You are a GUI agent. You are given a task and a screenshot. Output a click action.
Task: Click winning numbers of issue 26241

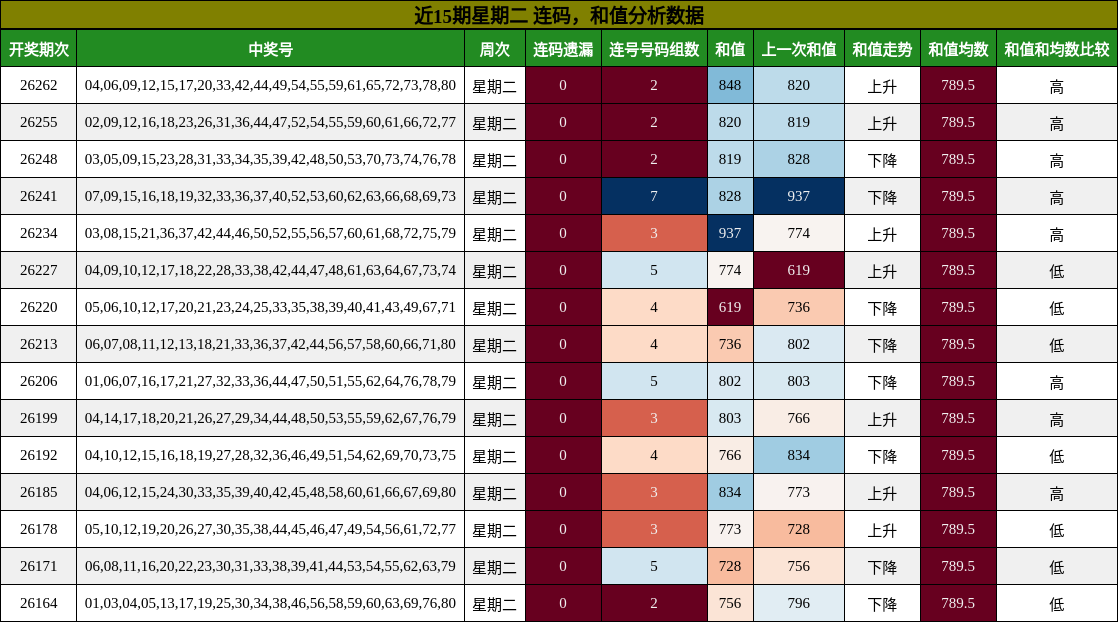click(270, 196)
